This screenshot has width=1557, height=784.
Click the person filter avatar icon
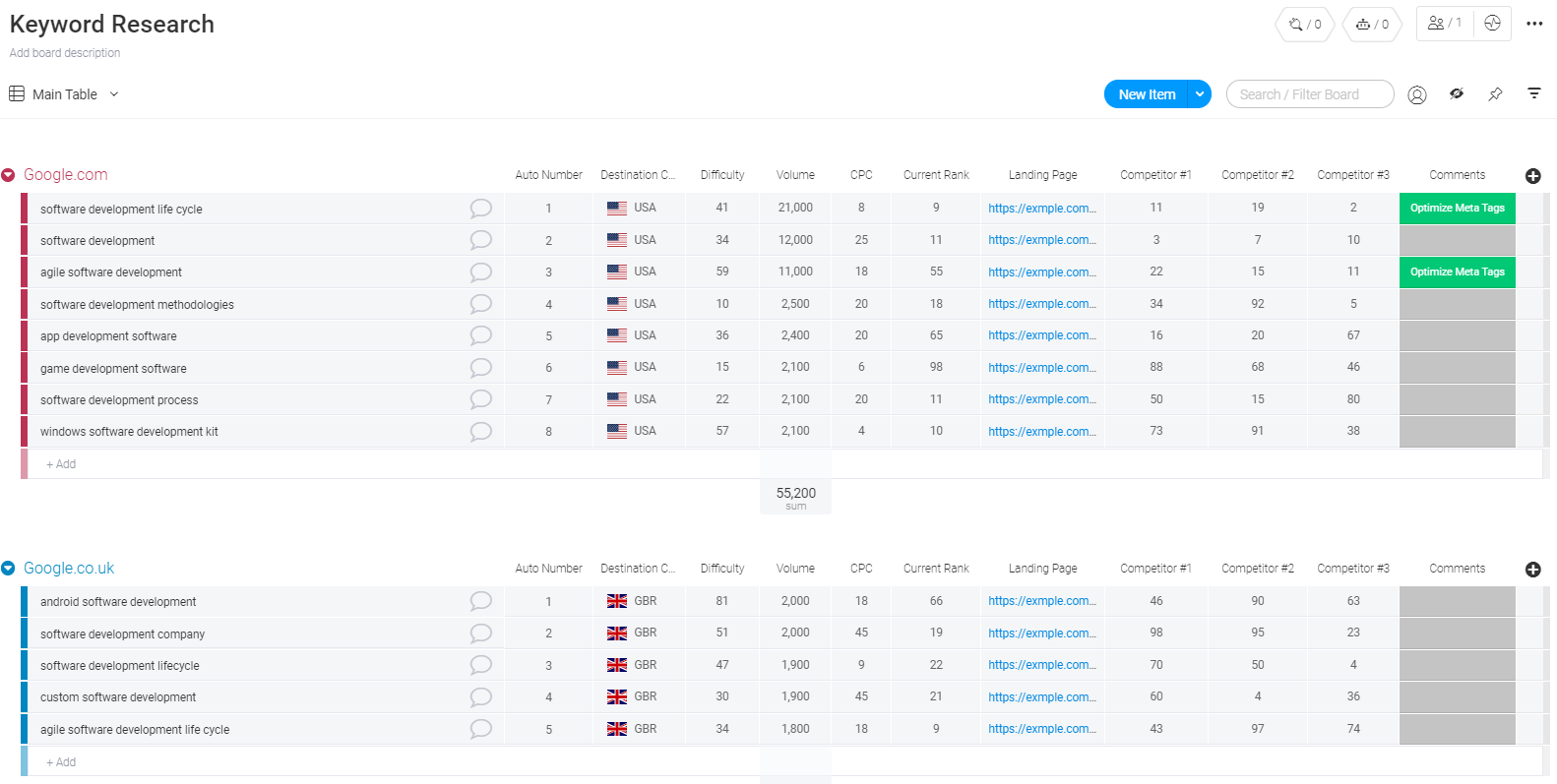pos(1417,94)
